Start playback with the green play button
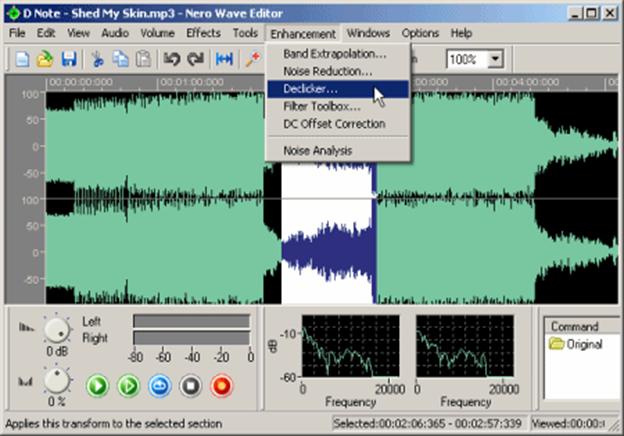This screenshot has width=624, height=436. pyautogui.click(x=98, y=385)
